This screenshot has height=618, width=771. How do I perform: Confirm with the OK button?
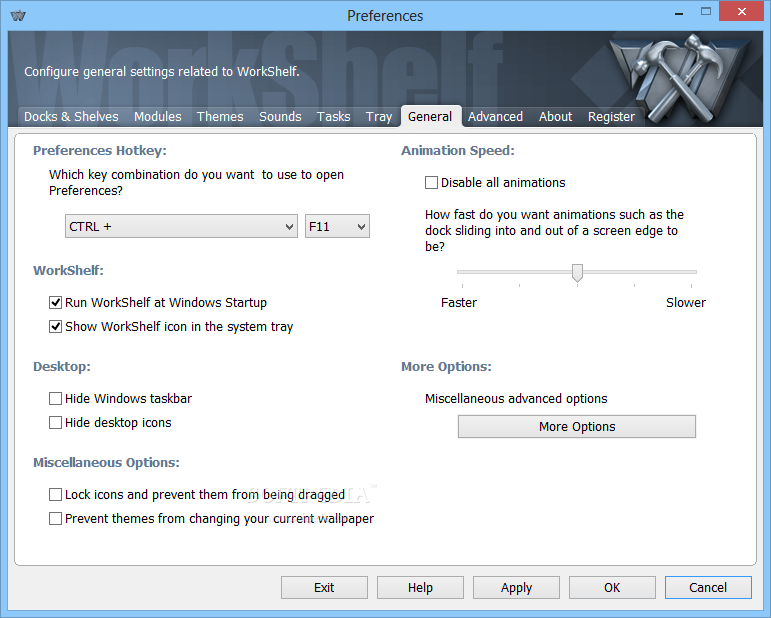coord(612,588)
